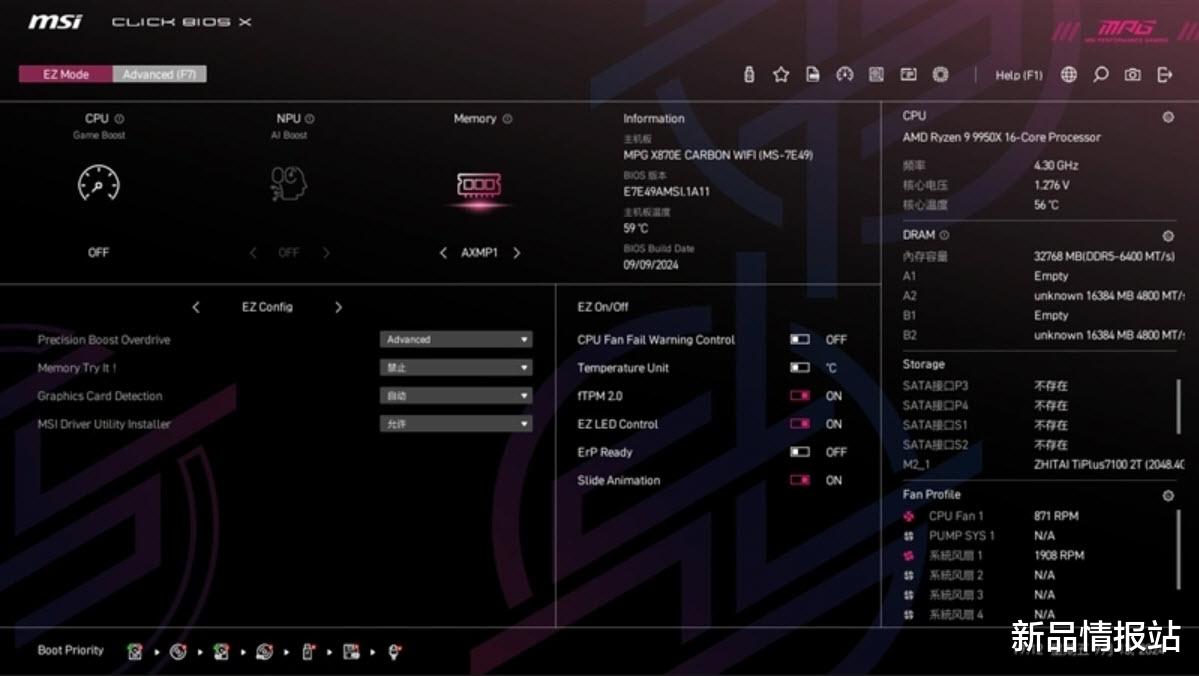Open the language globe icon
The width and height of the screenshot is (1199, 676).
(1069, 74)
